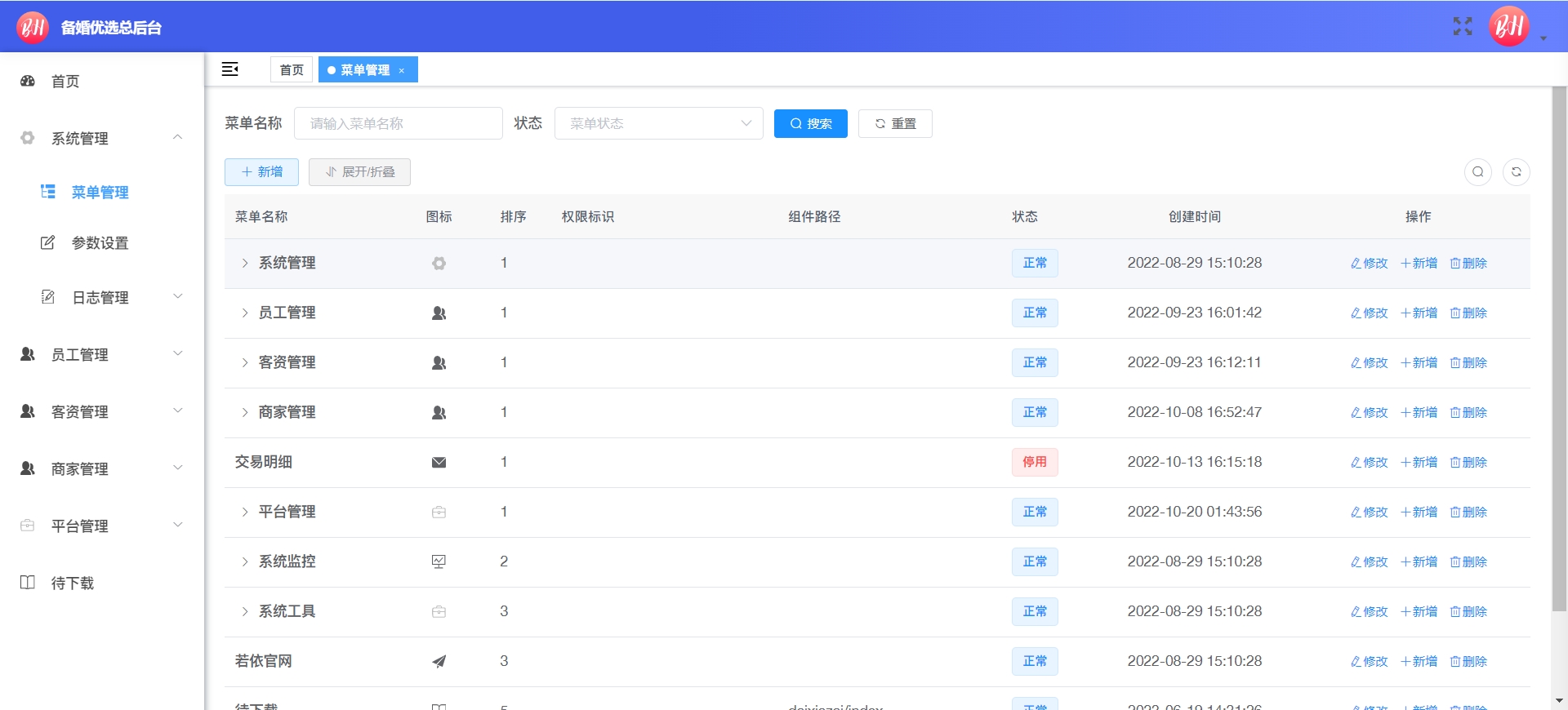
Task: Click 修改 for 交易明细 row
Action: pos(1369,462)
